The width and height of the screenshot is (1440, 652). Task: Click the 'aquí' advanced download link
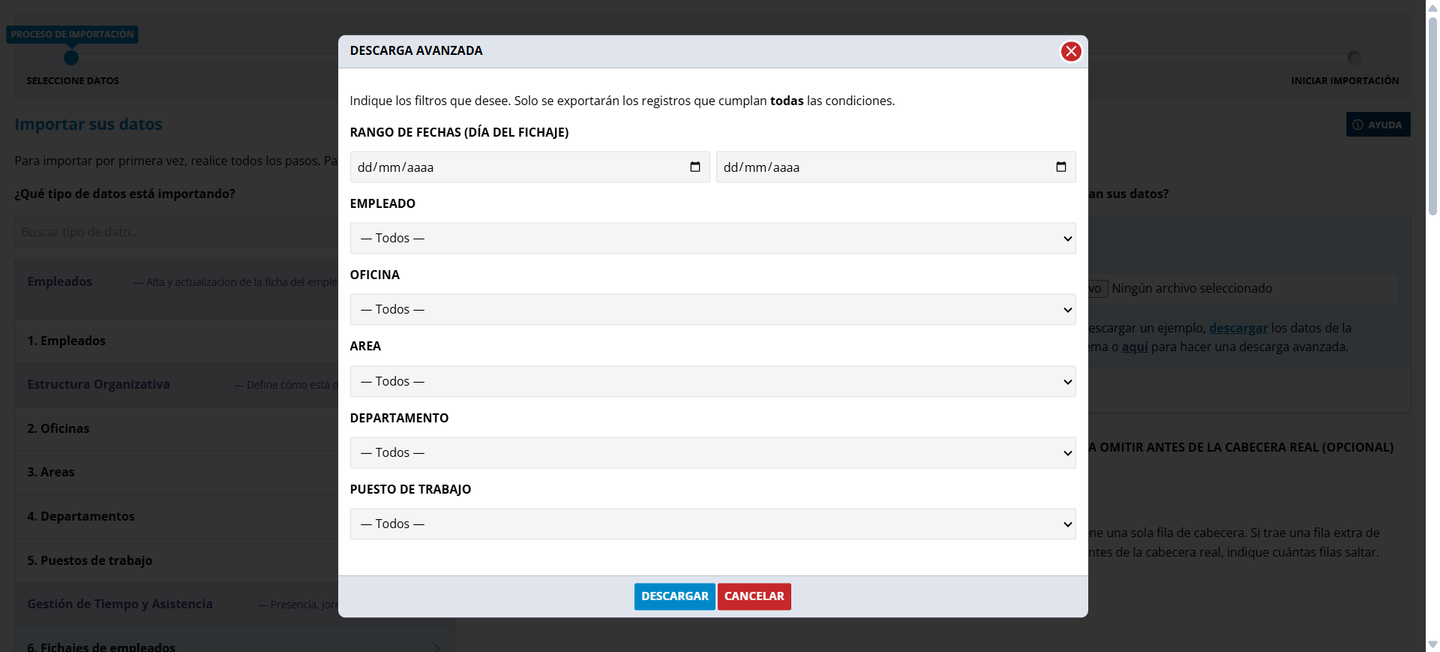point(1134,347)
